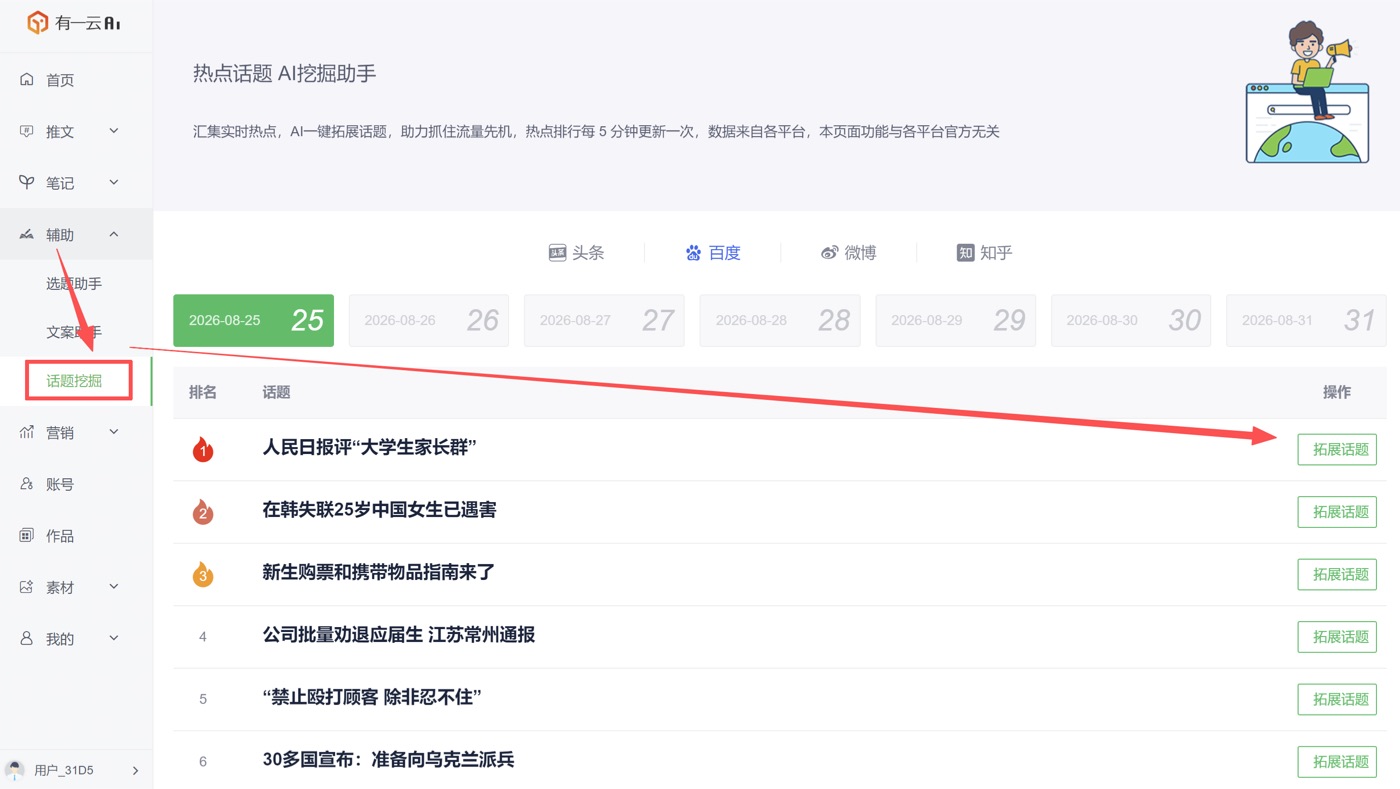Click the 笔记 sprout icon

pyautogui.click(x=27, y=182)
